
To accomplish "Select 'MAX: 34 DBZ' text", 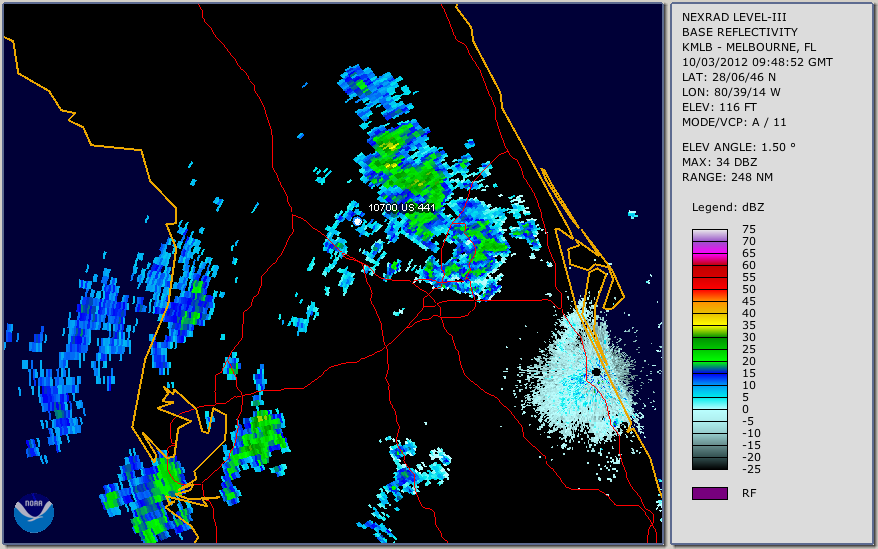I will [x=720, y=162].
